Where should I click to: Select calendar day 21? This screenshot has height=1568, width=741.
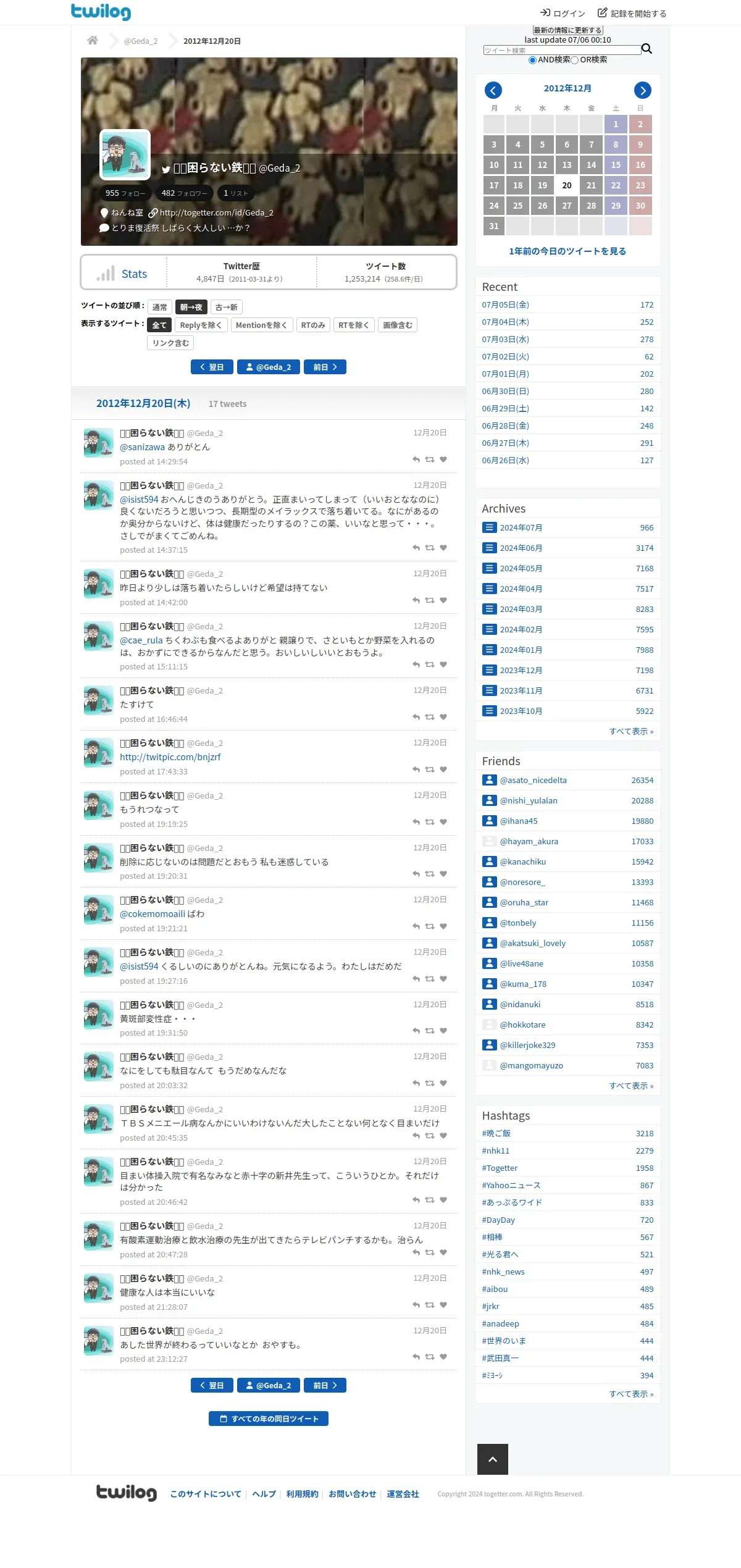tap(592, 185)
